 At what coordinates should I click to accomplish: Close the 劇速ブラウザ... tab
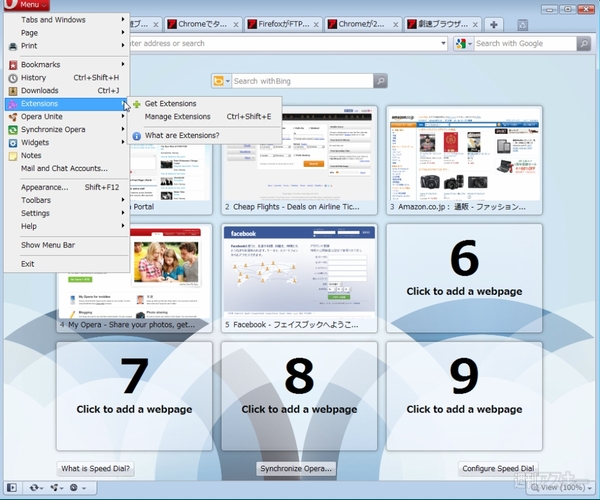pyautogui.click(x=475, y=24)
